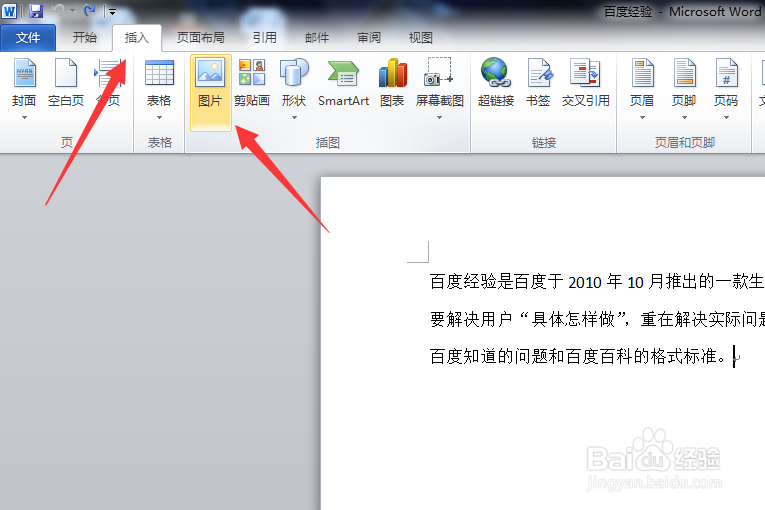
Task: Insert a 空白页 blank page
Action: click(66, 82)
